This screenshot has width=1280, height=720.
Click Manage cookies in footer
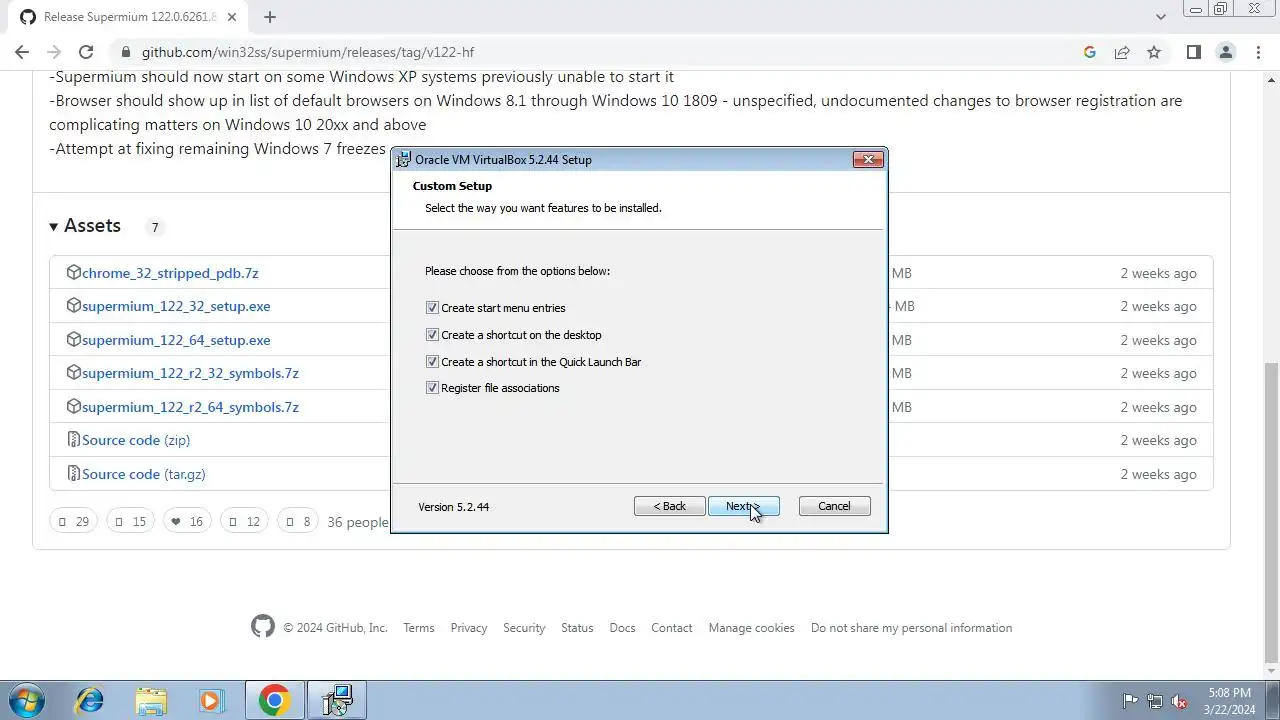[752, 628]
